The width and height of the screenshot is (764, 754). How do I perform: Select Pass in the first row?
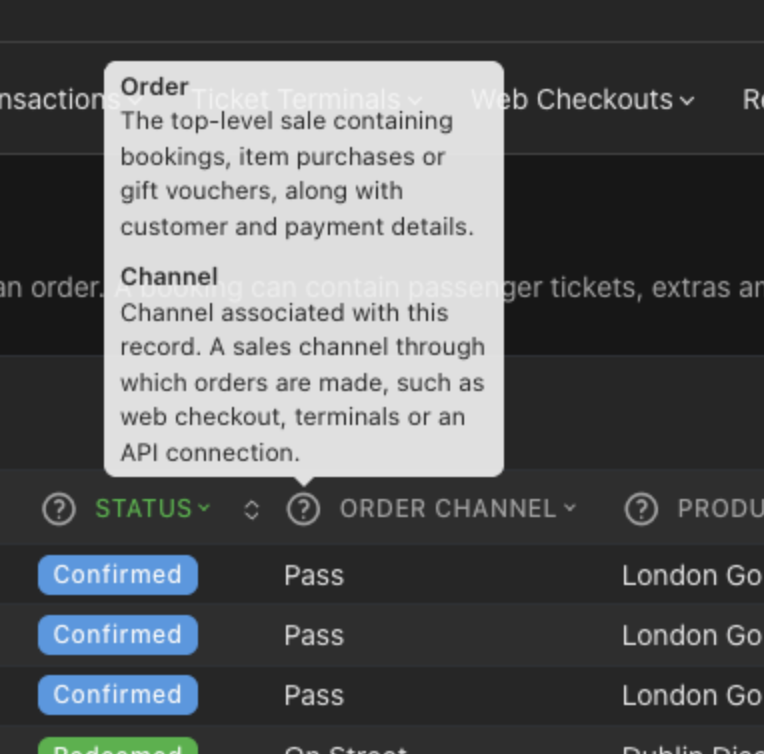(314, 575)
